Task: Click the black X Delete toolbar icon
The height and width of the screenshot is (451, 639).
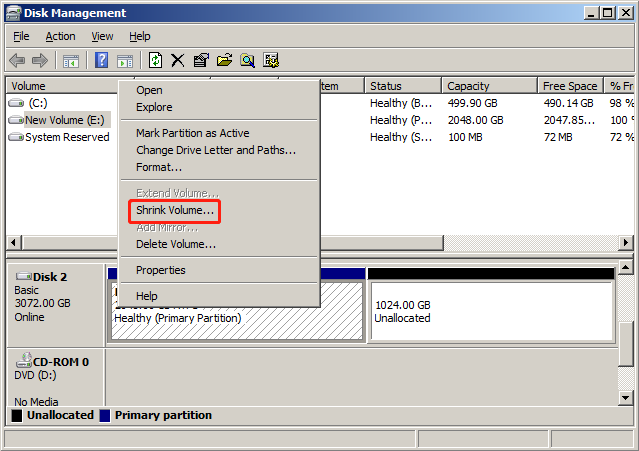Action: [x=178, y=61]
